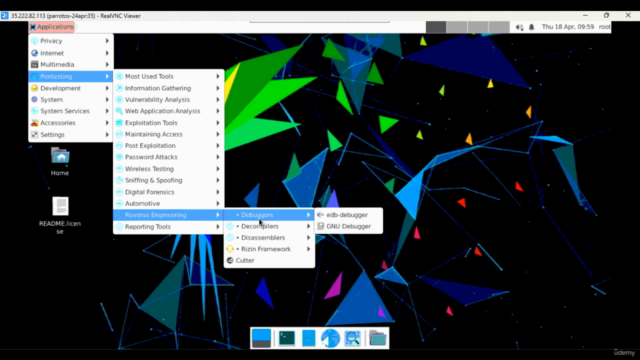Open the Accessories menu category

tap(71, 123)
